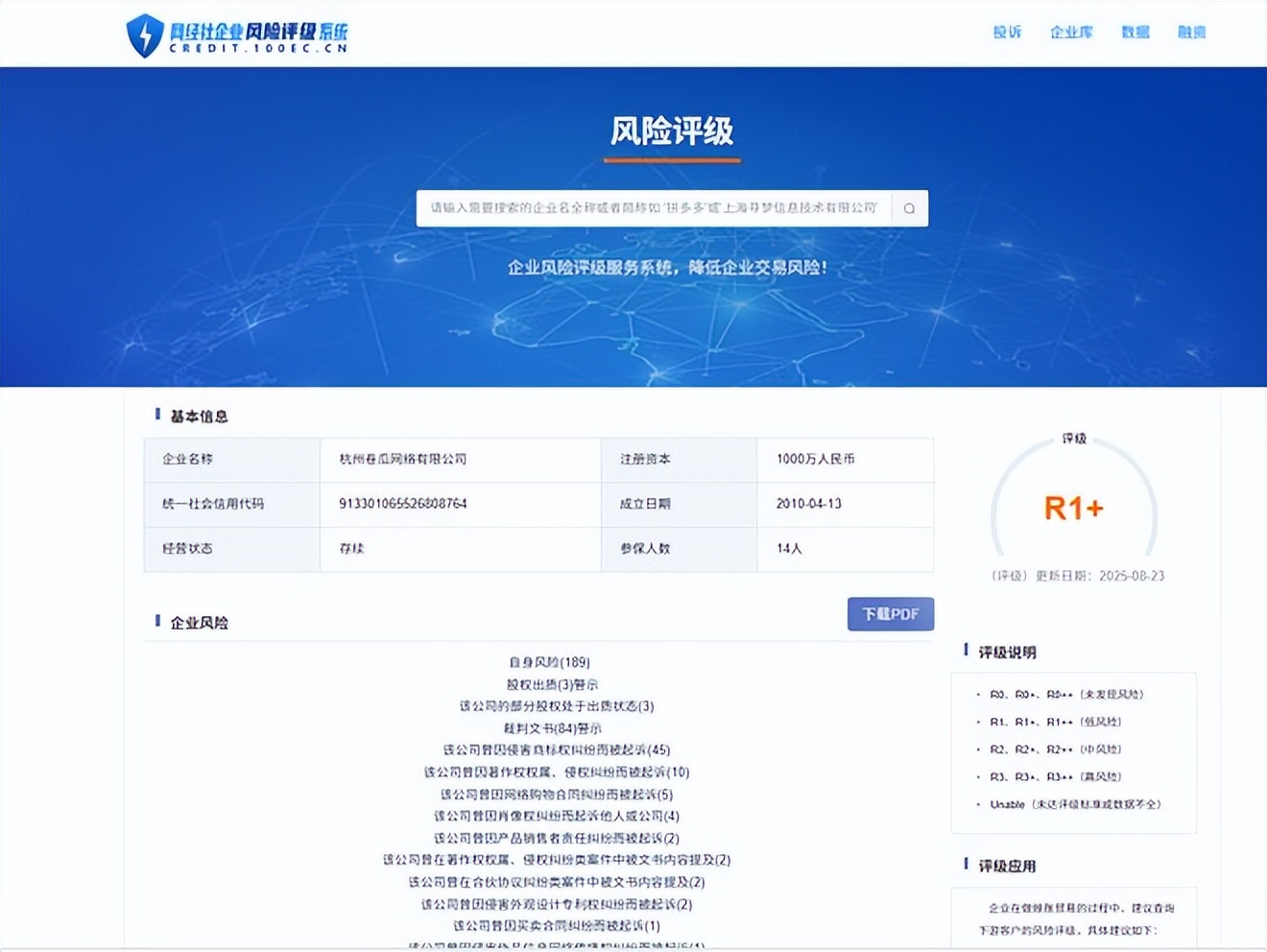Click the magnifier search icon in search bar
The height and width of the screenshot is (952, 1267).
pos(909,208)
